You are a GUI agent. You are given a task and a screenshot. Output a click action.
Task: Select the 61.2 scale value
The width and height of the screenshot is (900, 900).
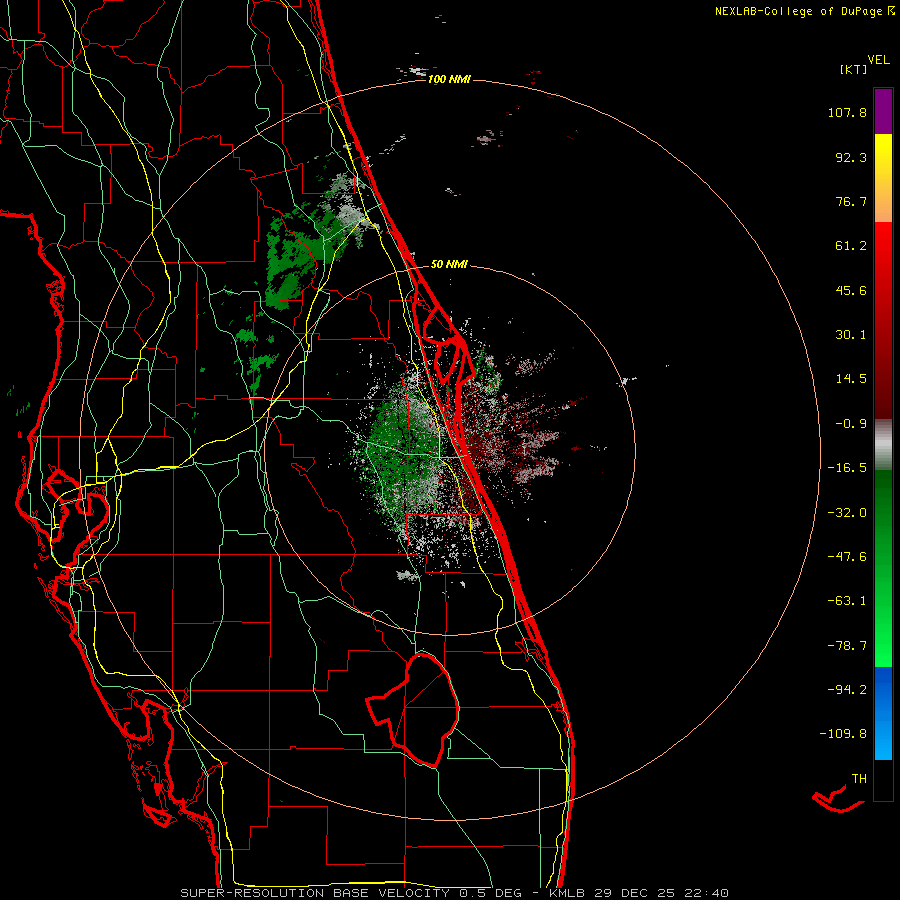pyautogui.click(x=851, y=246)
